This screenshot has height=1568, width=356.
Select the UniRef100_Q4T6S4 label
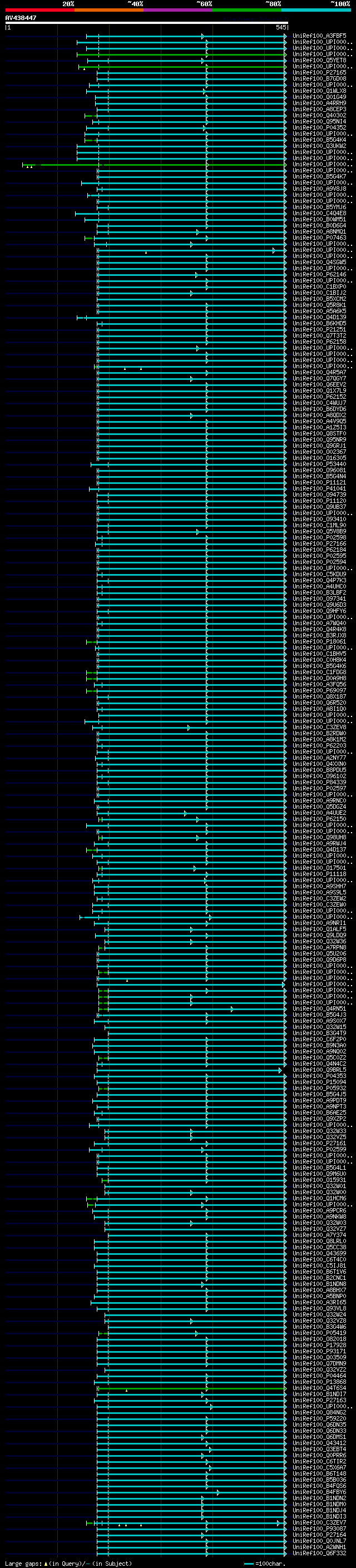pyautogui.click(x=319, y=1388)
